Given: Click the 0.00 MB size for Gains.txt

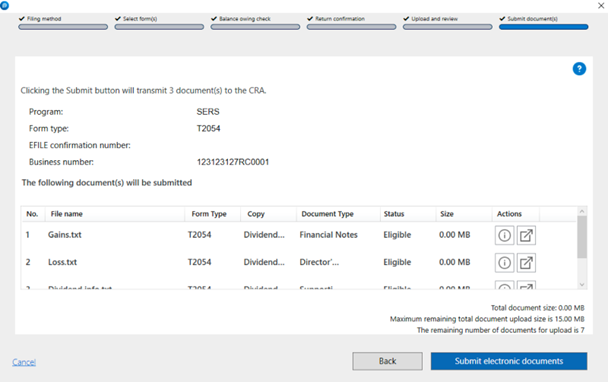Looking at the screenshot, I should [x=454, y=235].
